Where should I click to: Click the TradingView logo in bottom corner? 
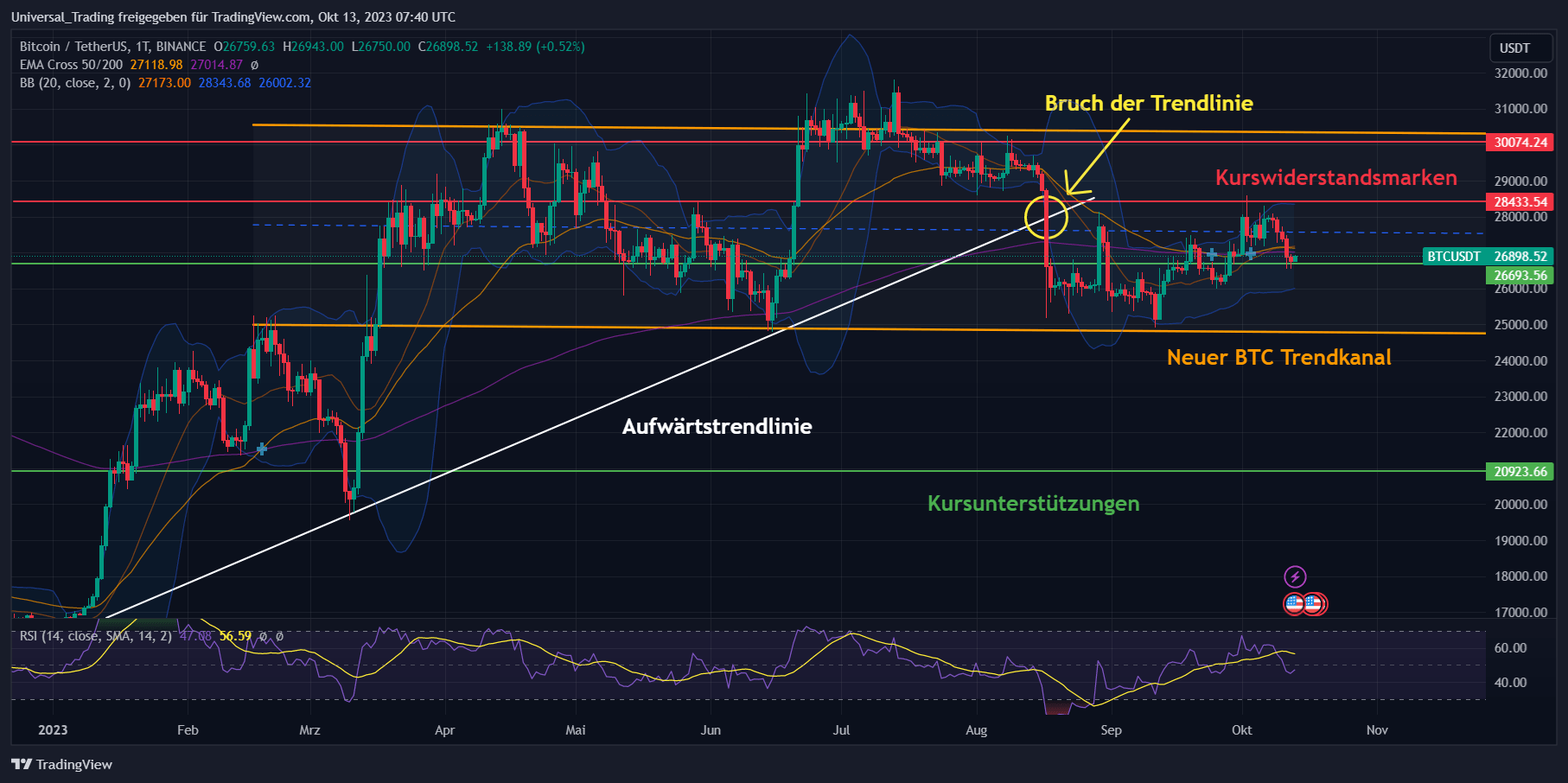tap(62, 764)
